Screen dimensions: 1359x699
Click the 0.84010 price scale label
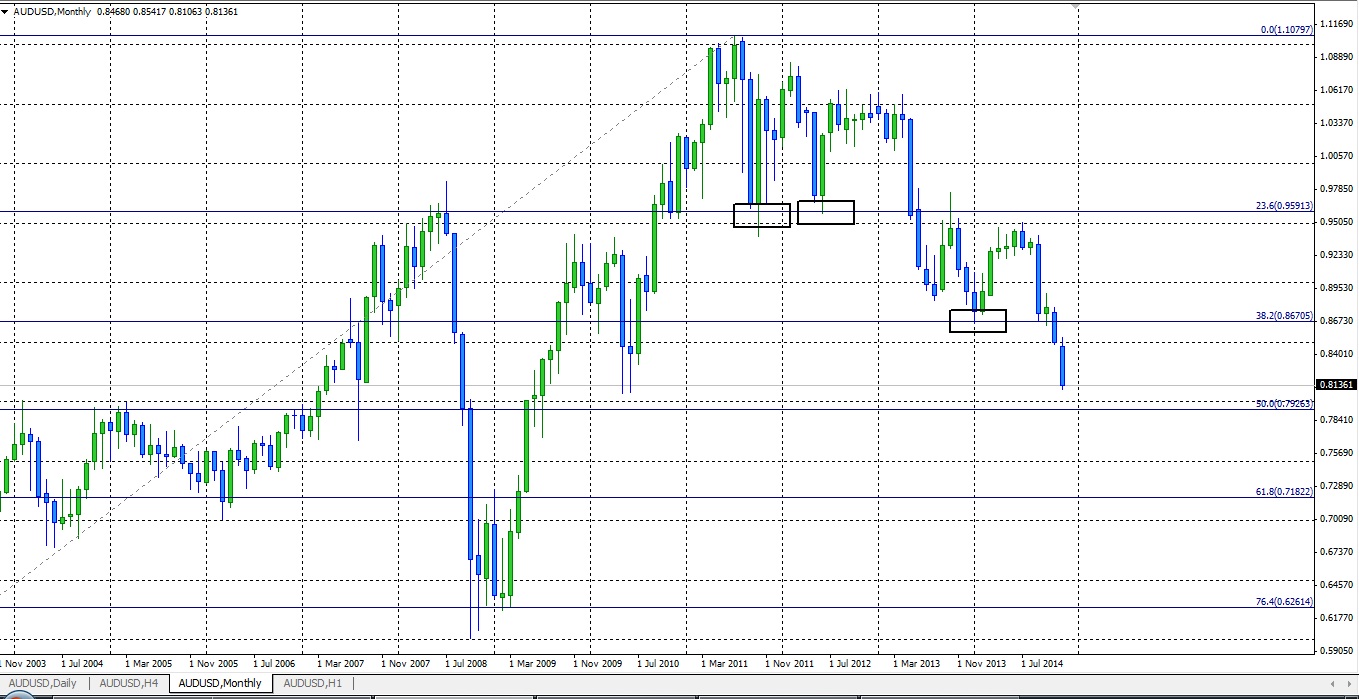pos(1337,353)
